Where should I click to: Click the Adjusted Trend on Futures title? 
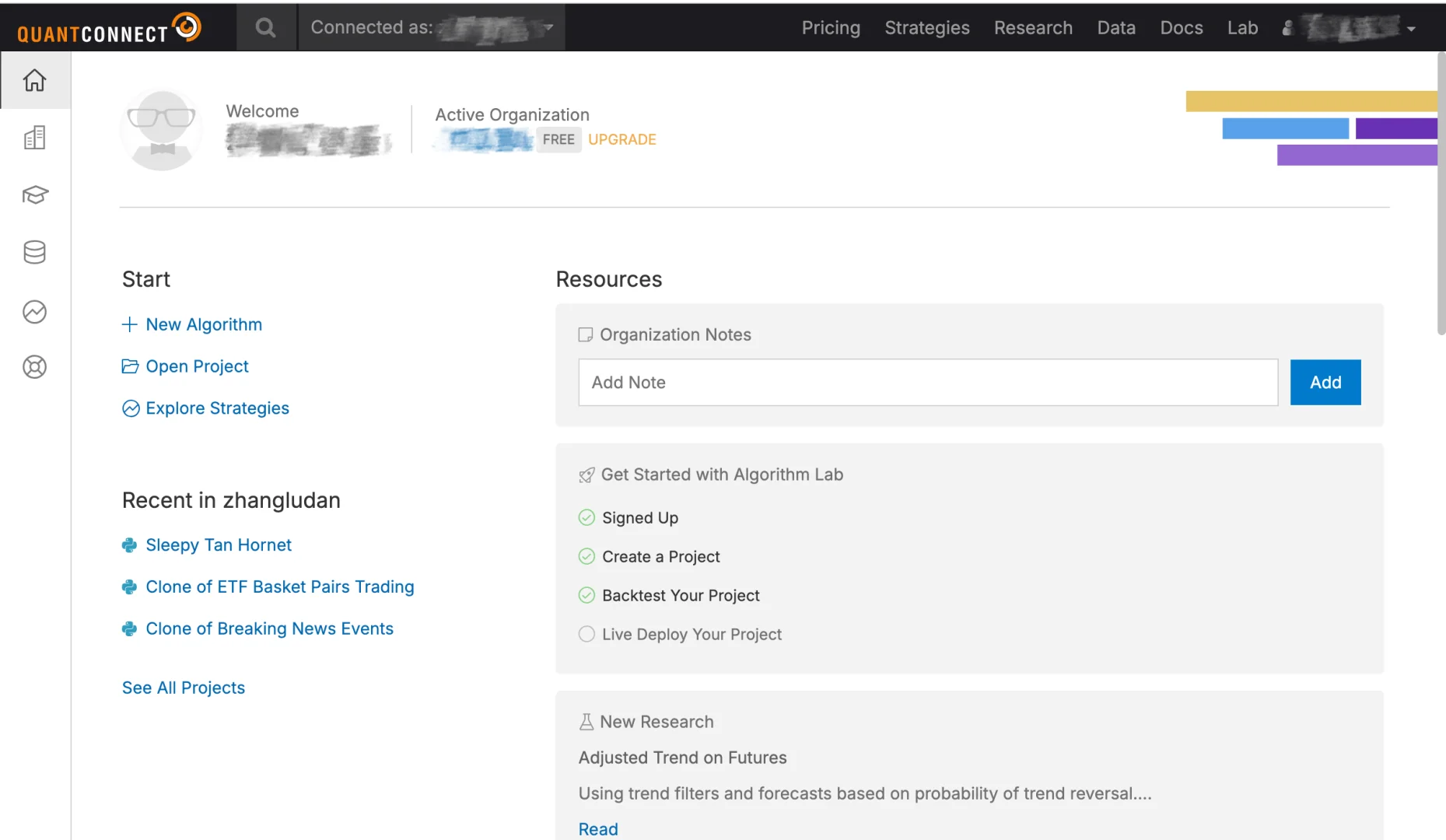[682, 758]
